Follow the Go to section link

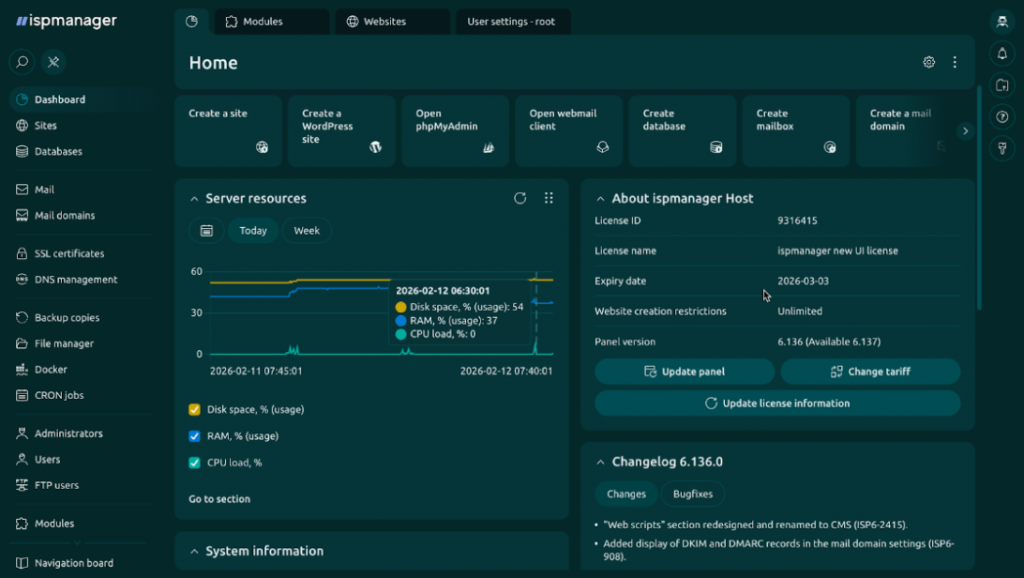pos(219,499)
